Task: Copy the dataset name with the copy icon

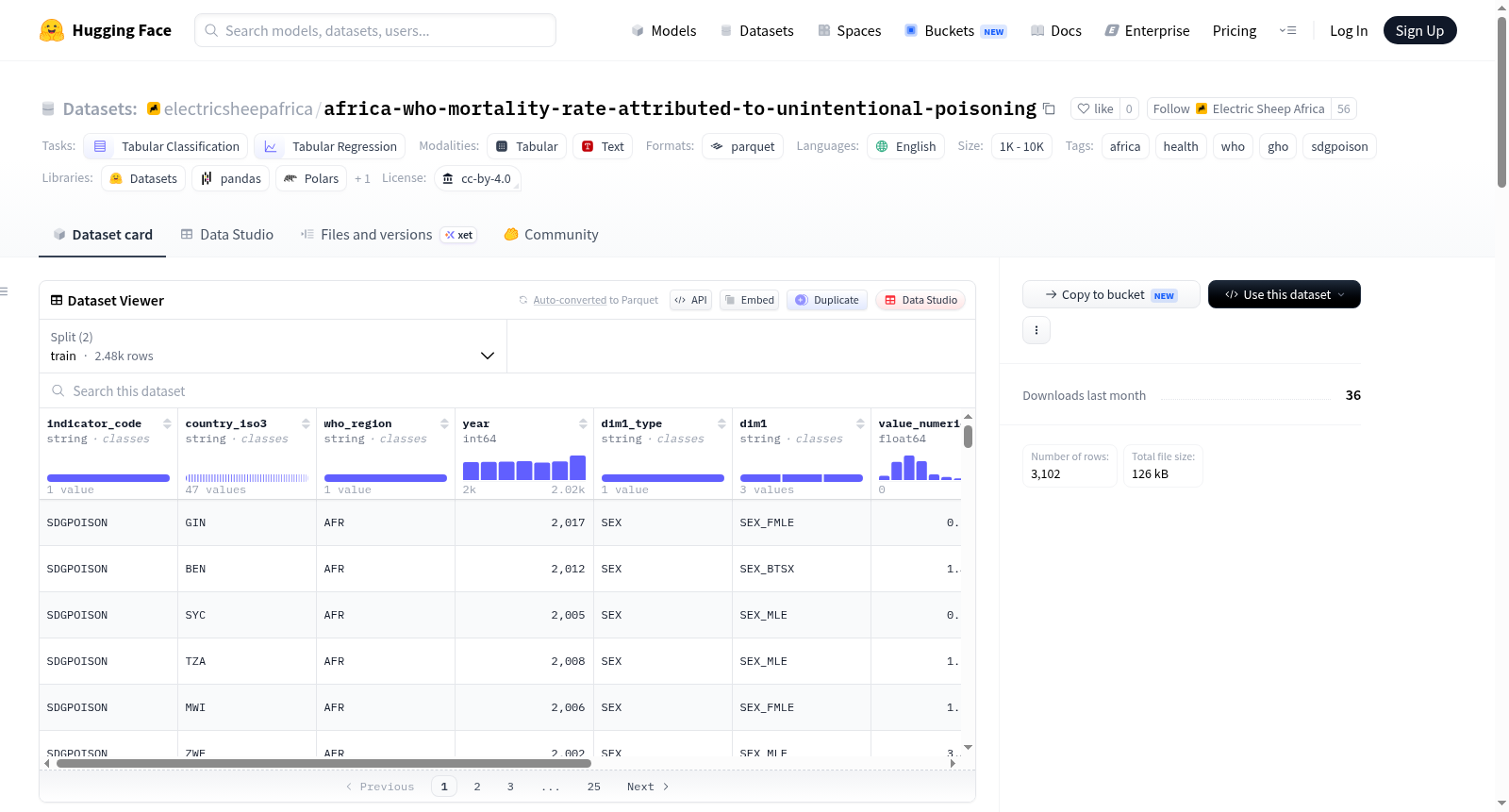Action: point(1049,108)
